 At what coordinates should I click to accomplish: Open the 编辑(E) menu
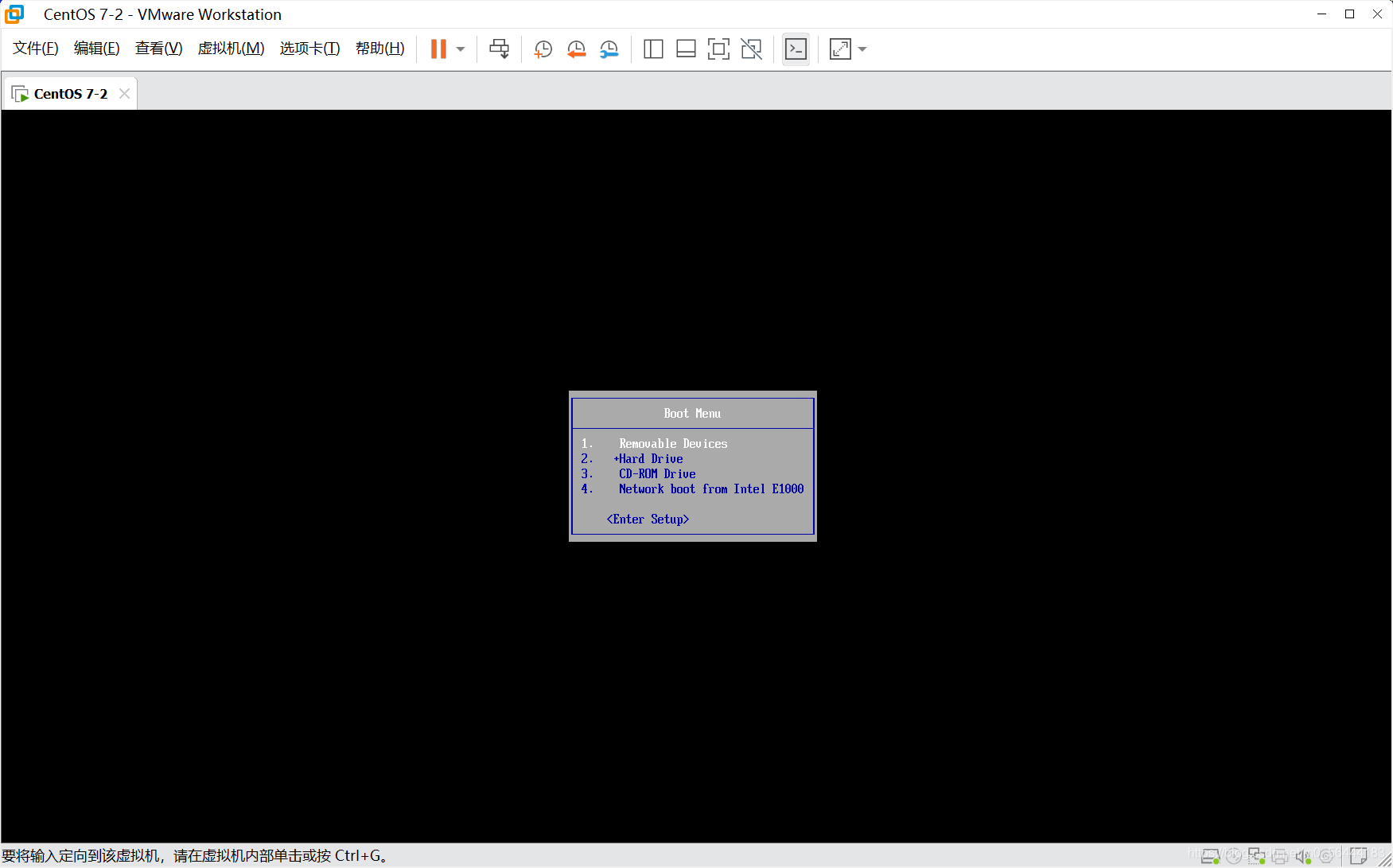(97, 49)
